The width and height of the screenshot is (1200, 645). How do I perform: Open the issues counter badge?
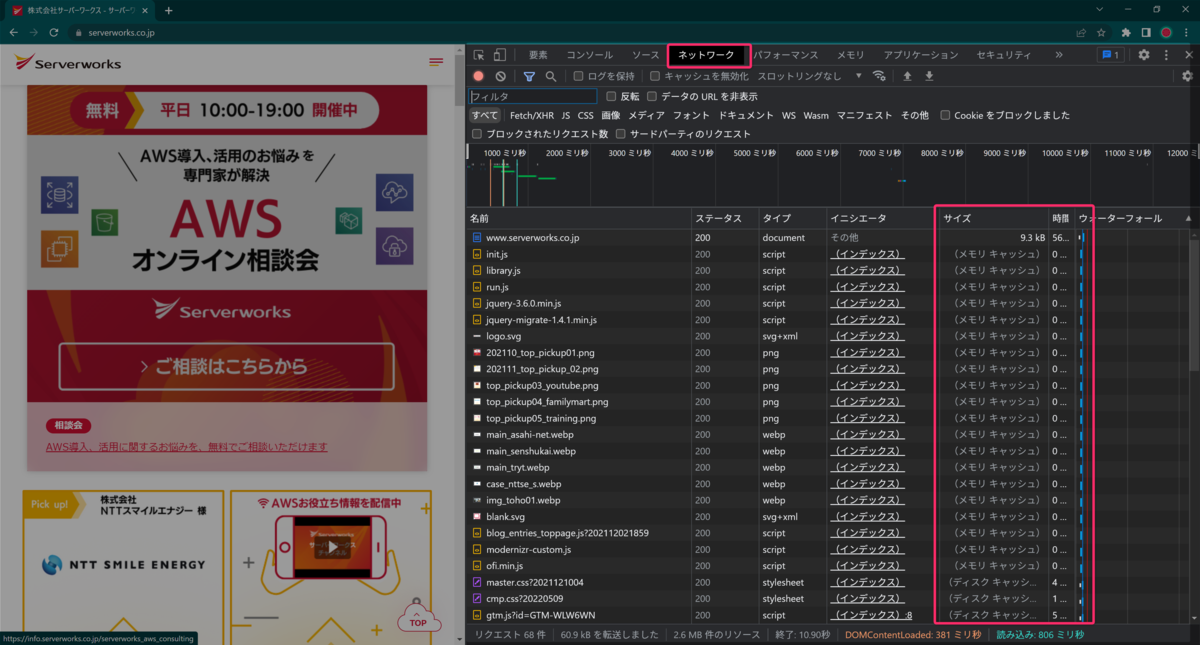tap(1109, 55)
